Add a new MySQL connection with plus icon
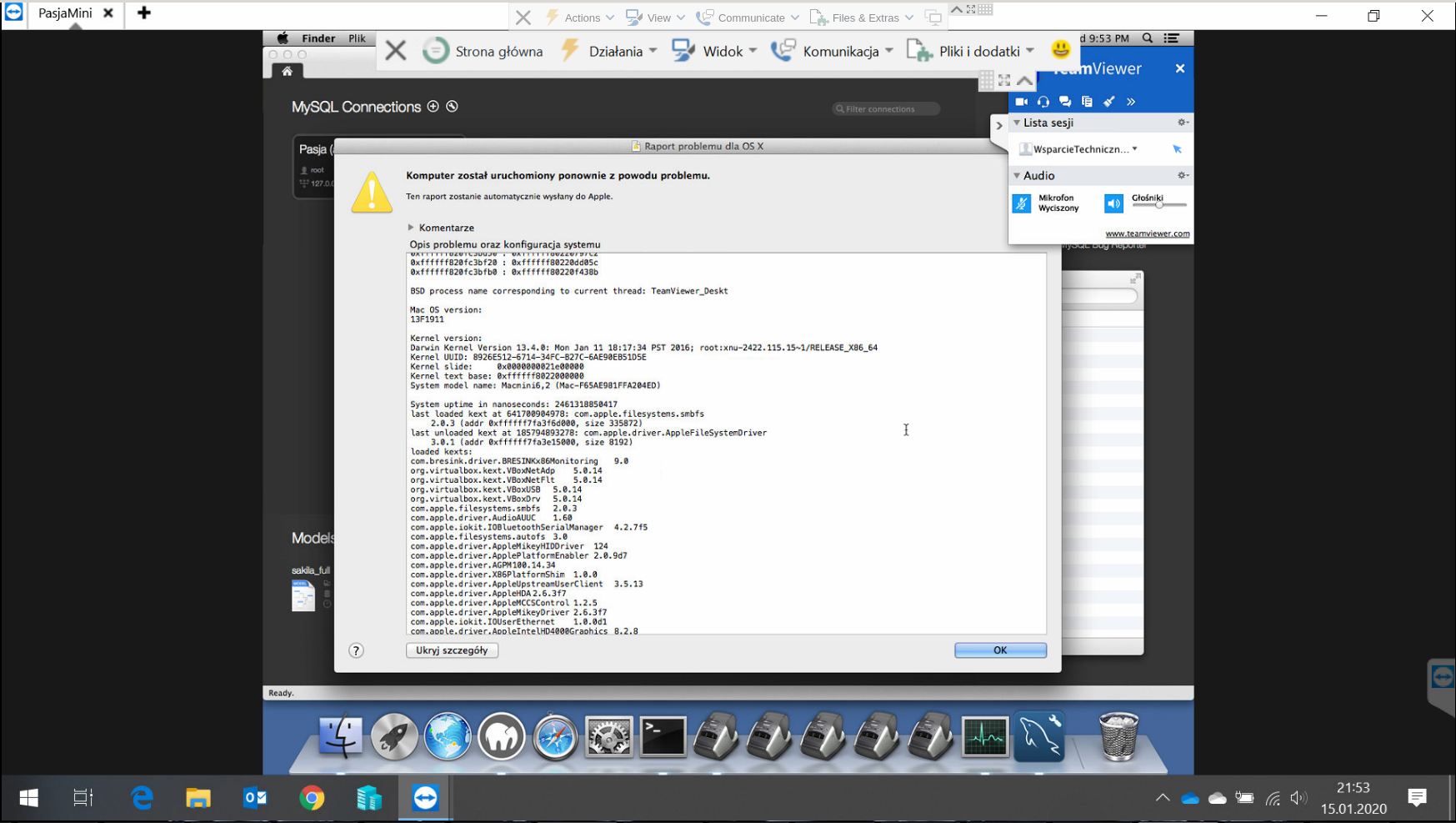This screenshot has width=1456, height=823. 433,107
